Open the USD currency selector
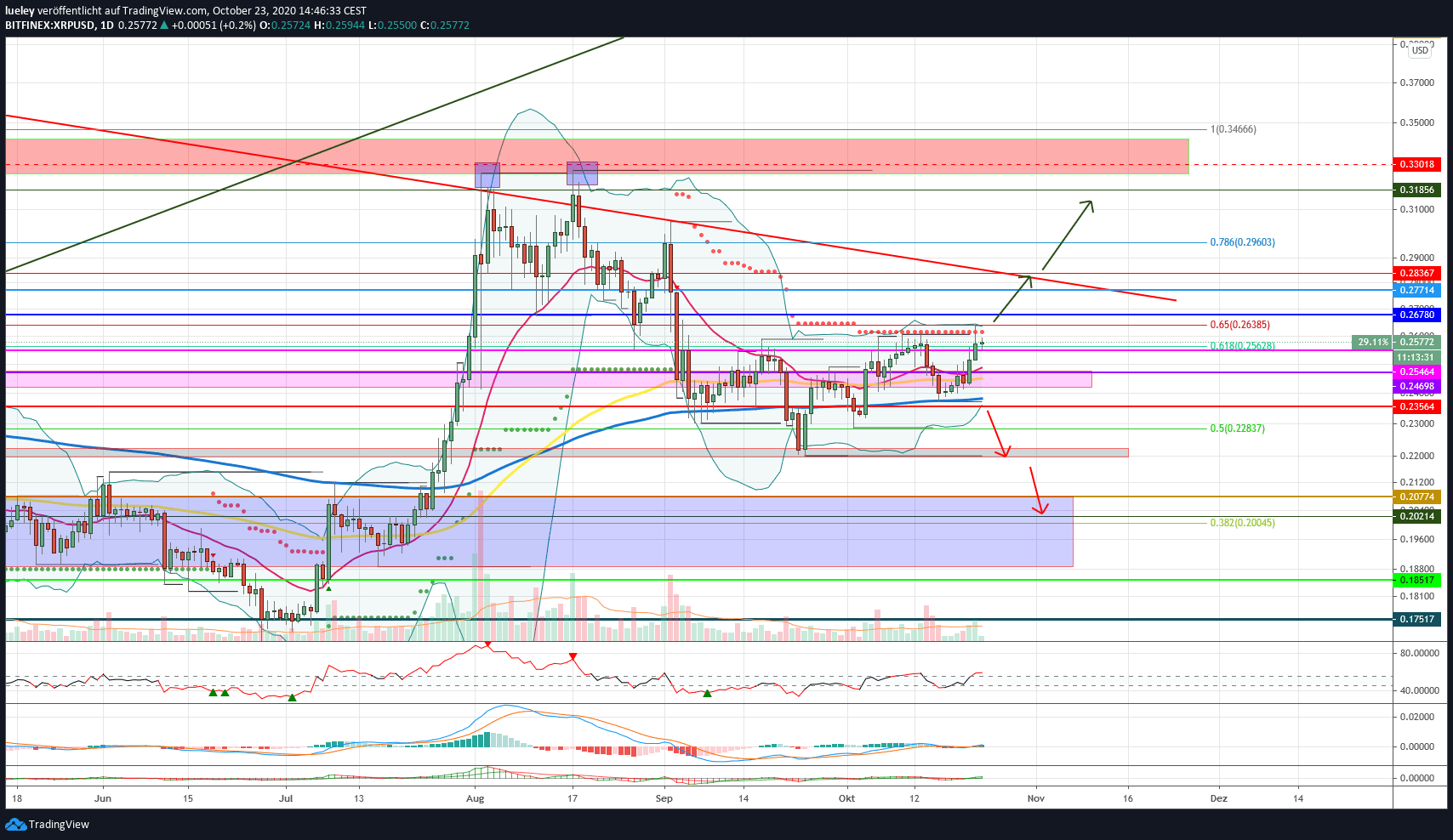Screen dimensions: 1453x840 point(1420,50)
